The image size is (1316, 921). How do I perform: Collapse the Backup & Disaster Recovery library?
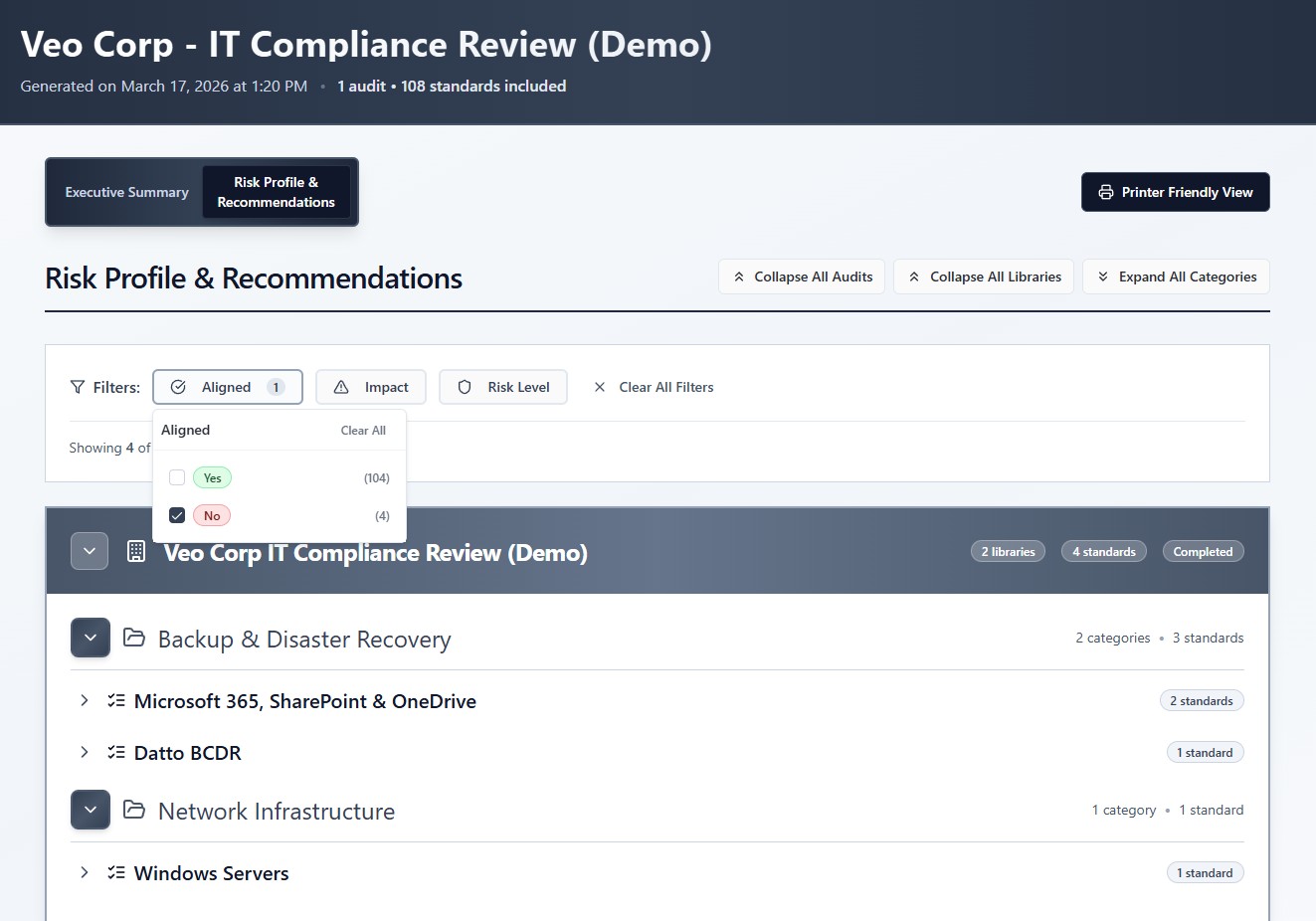pyautogui.click(x=91, y=638)
